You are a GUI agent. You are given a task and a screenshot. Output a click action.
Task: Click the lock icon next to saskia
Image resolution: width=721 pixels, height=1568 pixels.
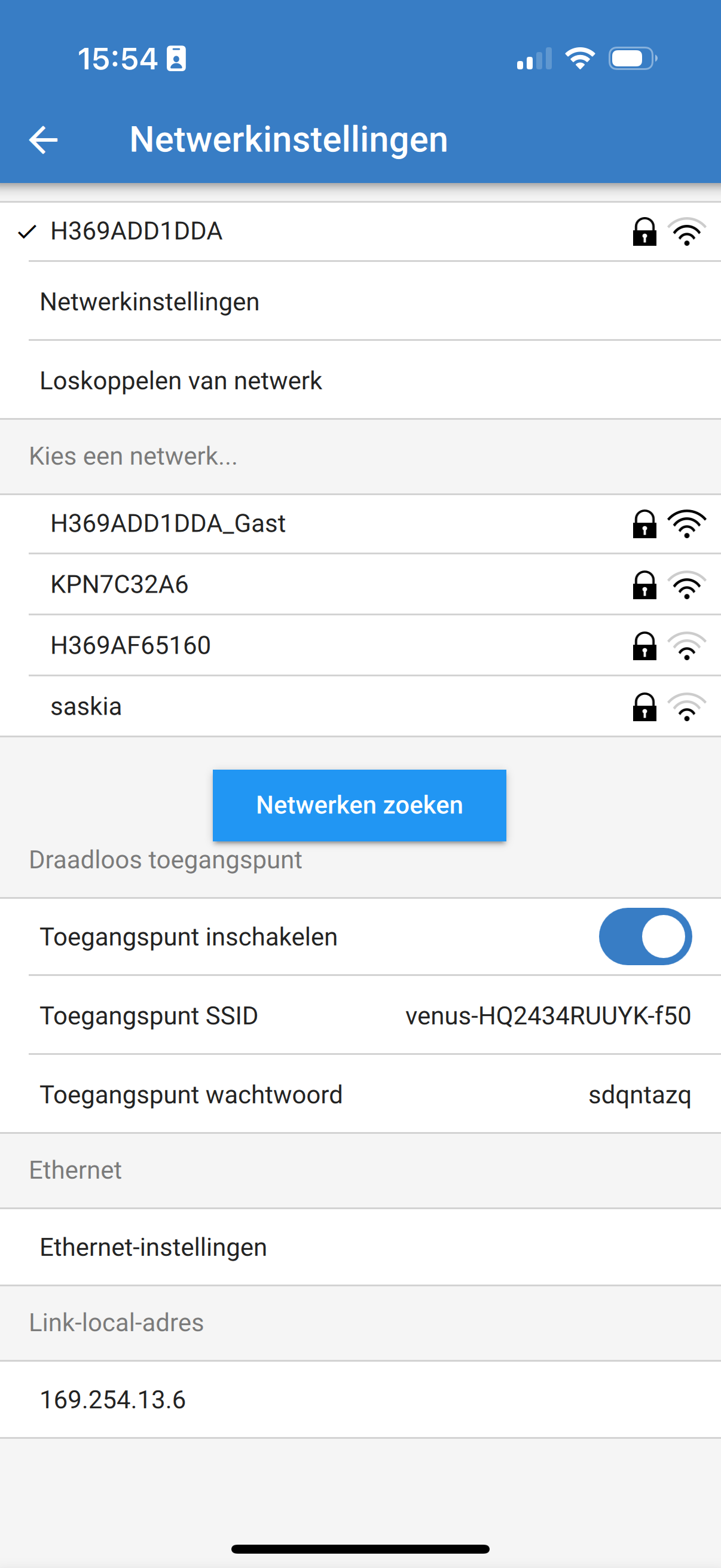(x=644, y=707)
